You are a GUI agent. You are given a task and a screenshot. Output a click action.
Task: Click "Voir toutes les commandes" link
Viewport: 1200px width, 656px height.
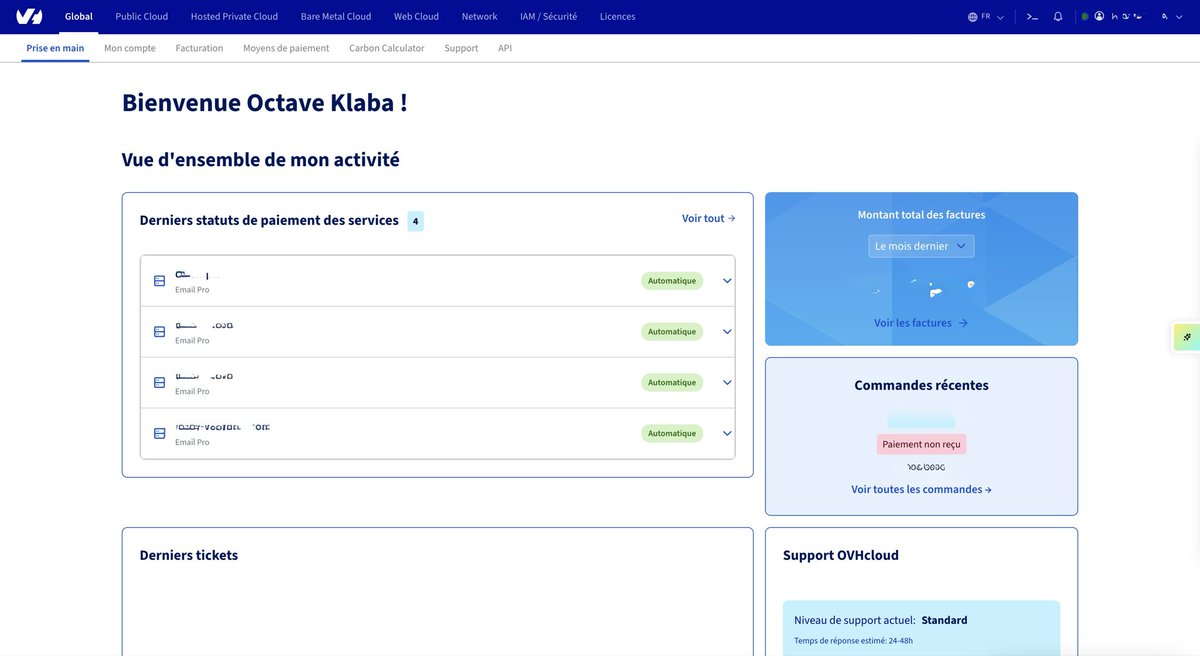tap(920, 489)
